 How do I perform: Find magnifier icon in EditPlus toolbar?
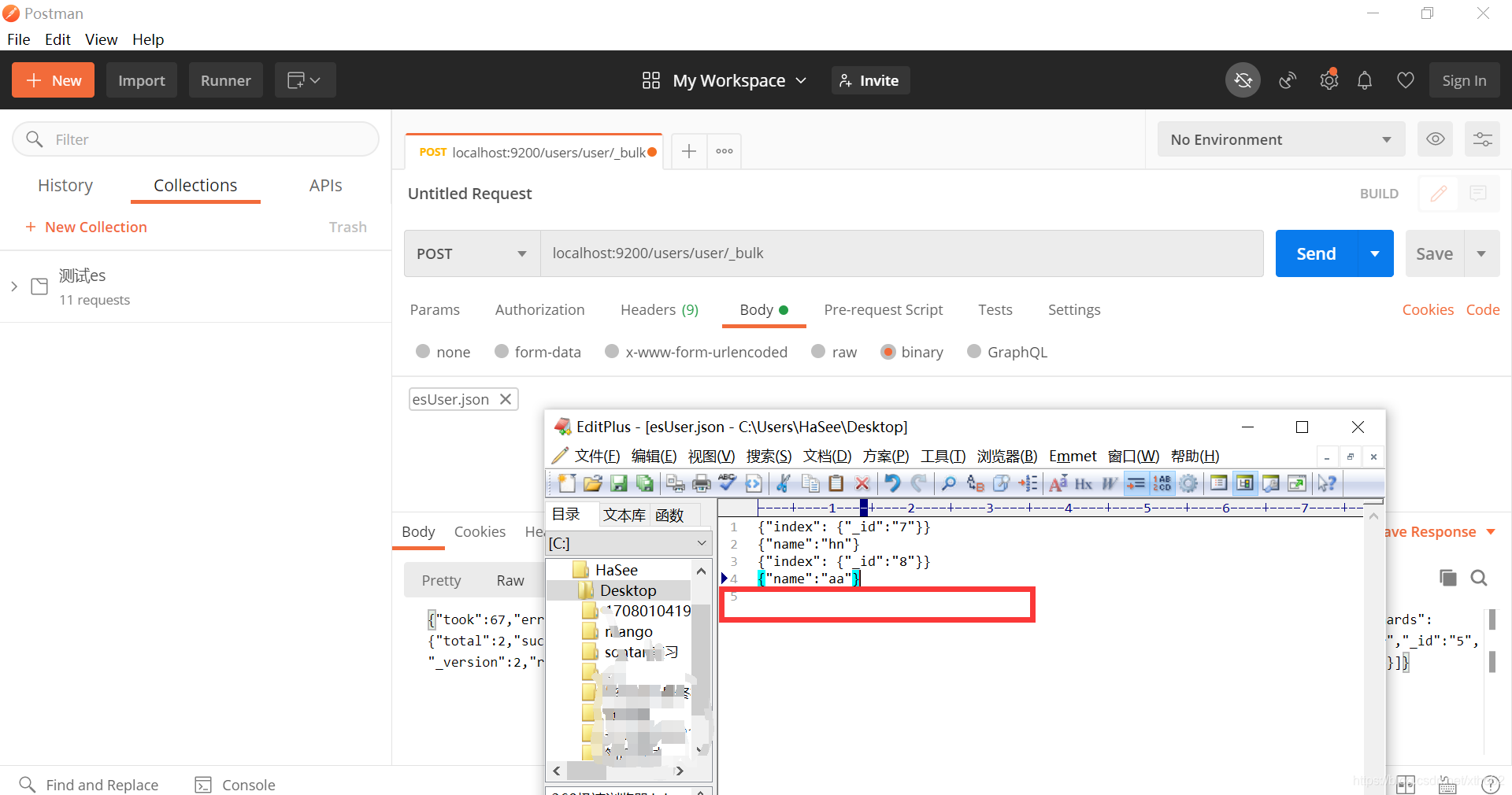point(949,483)
